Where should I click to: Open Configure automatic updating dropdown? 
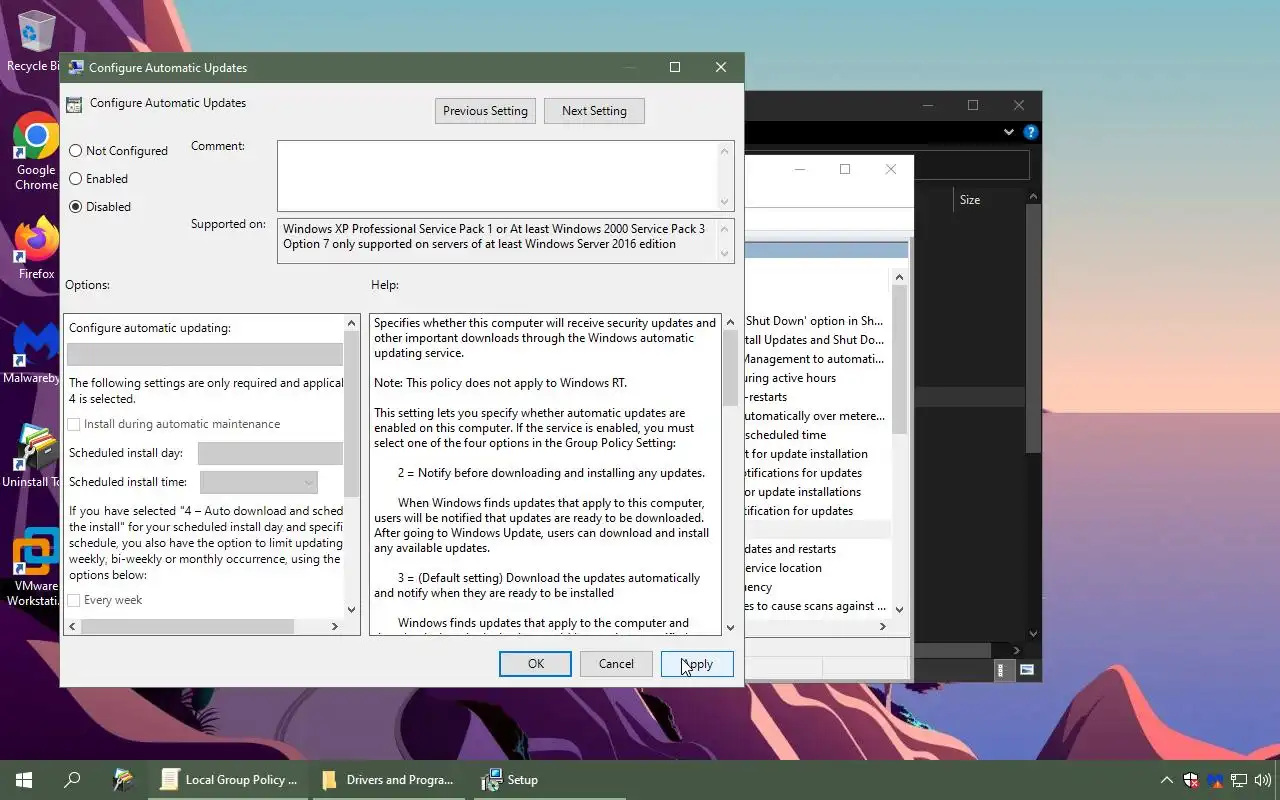pos(205,354)
